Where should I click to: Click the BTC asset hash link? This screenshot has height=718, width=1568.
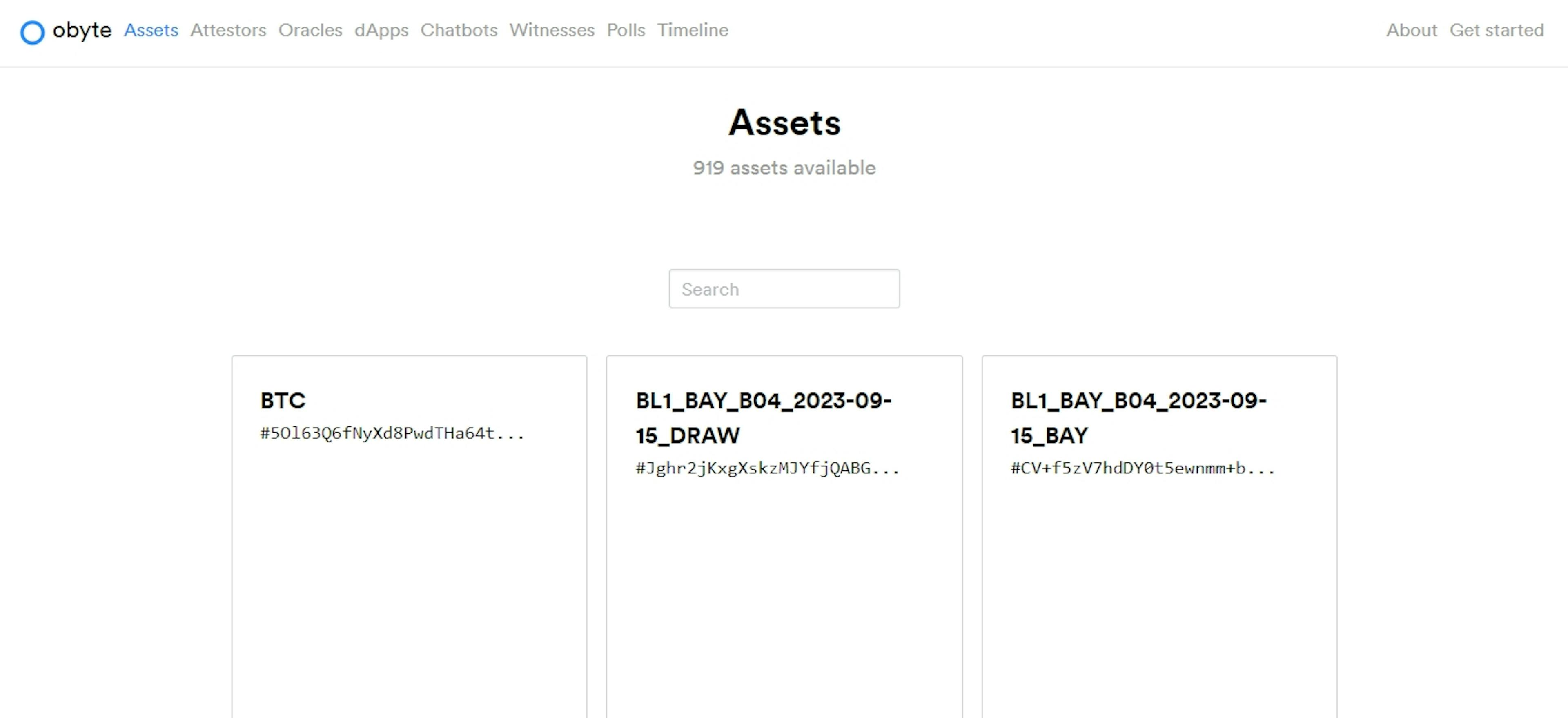click(392, 434)
